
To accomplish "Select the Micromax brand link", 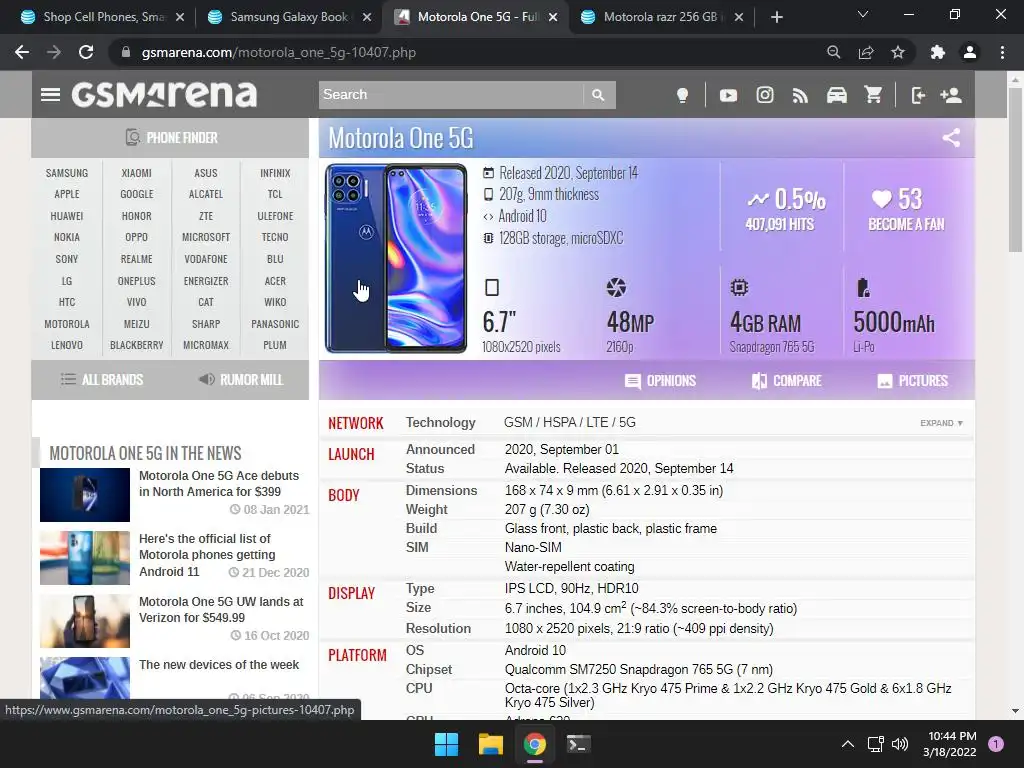I will pyautogui.click(x=206, y=345).
